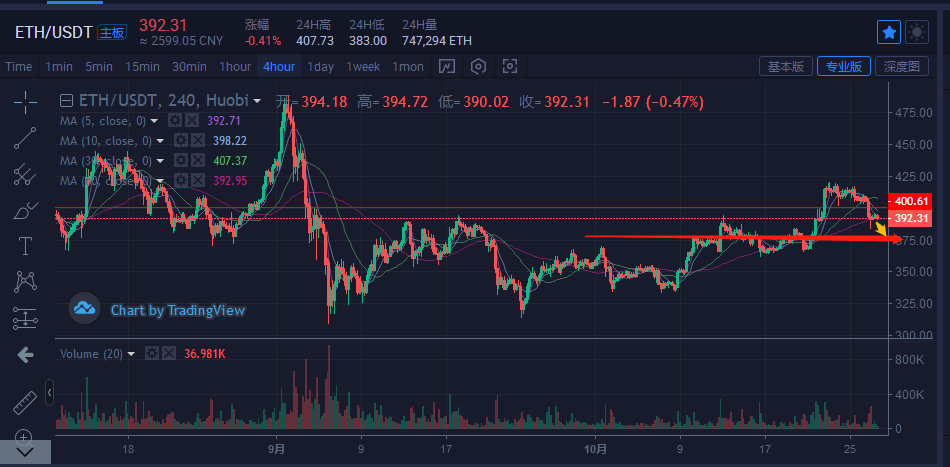Select the 4hour interval tab

pos(279,67)
